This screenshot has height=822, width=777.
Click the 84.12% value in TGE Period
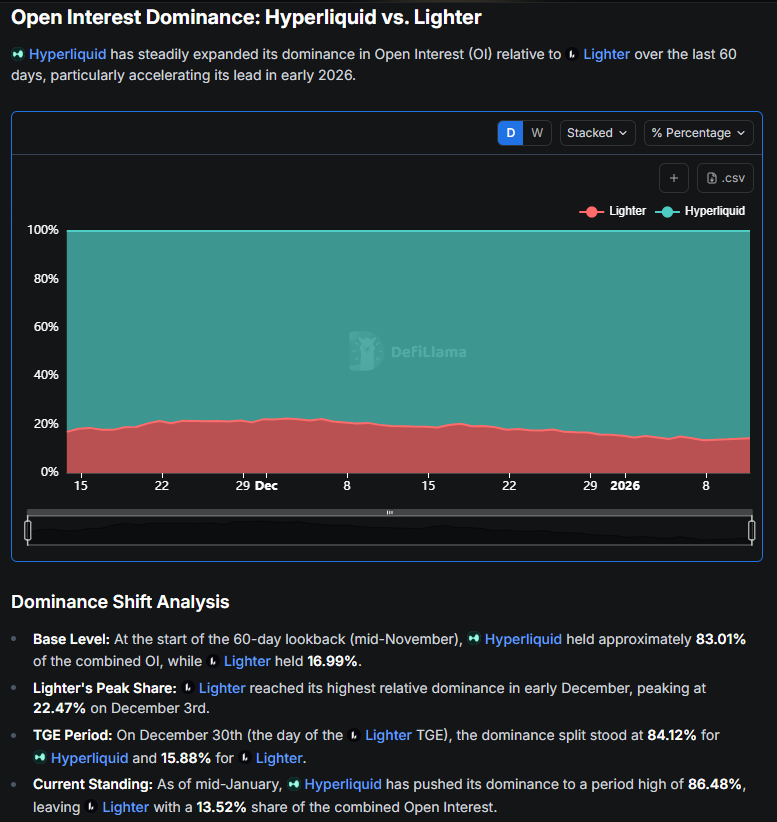click(672, 735)
